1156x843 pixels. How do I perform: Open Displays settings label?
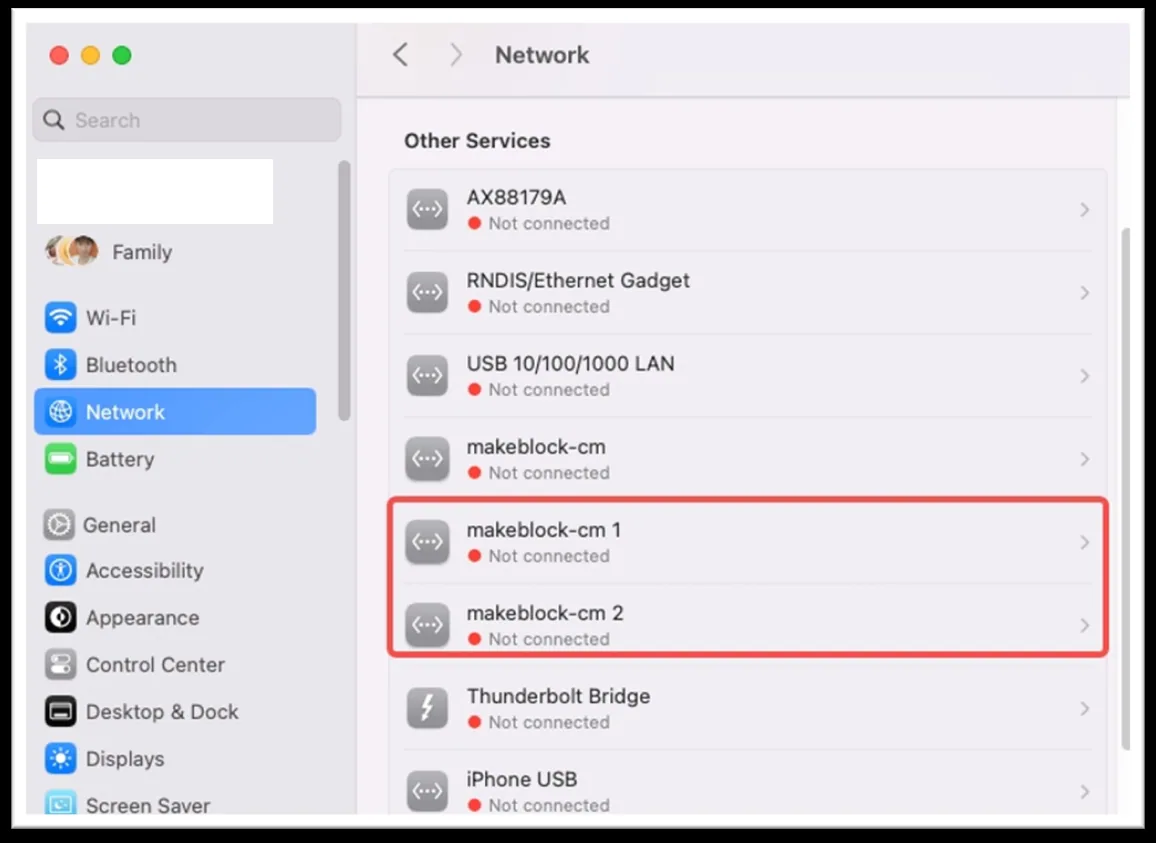pyautogui.click(x=125, y=759)
